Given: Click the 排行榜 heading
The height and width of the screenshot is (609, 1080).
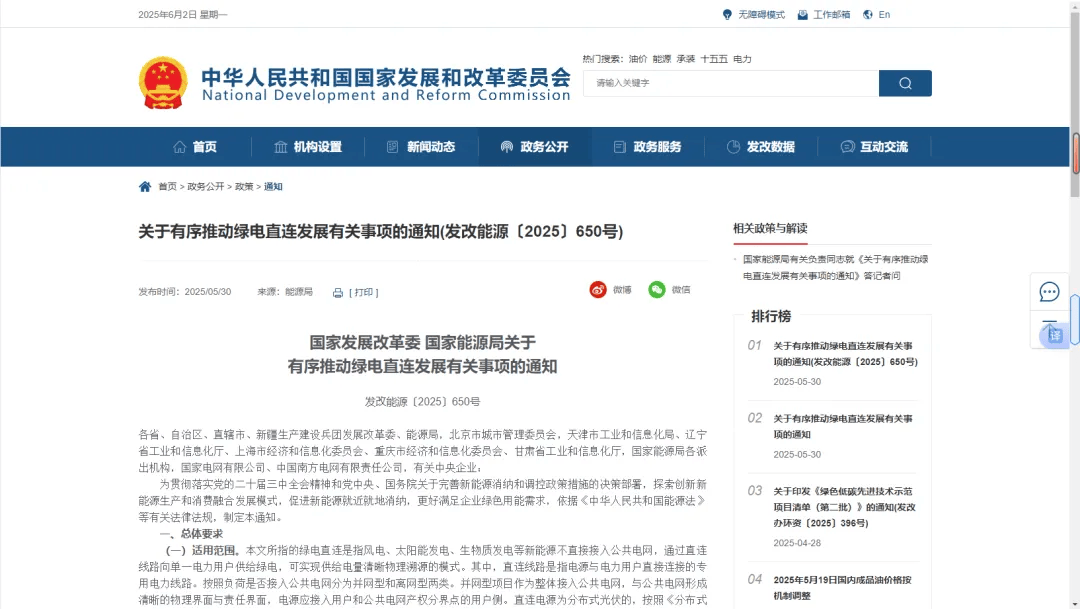Looking at the screenshot, I should (771, 316).
